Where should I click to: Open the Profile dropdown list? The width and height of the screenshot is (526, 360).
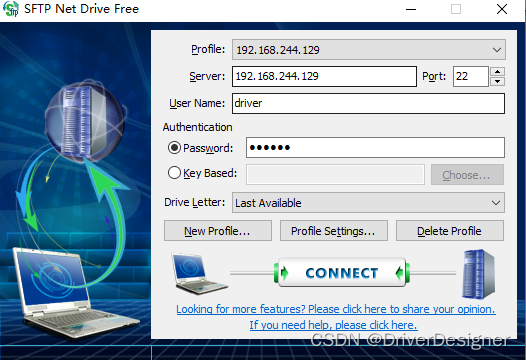(368, 50)
